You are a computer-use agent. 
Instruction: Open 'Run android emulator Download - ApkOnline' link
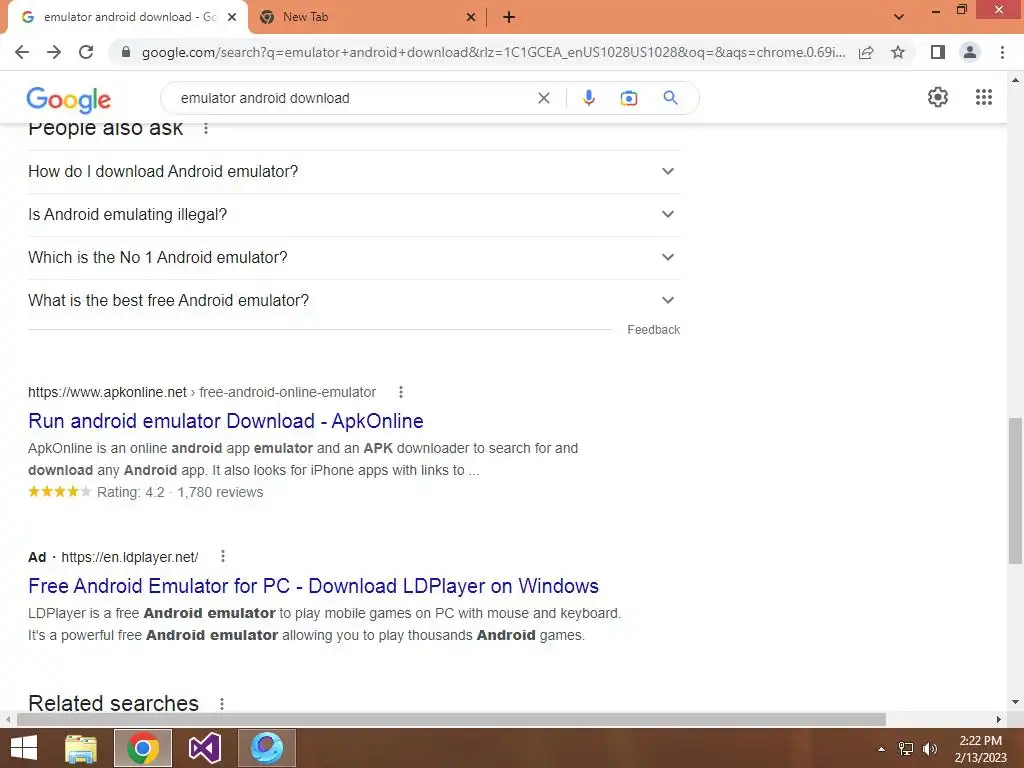point(226,421)
